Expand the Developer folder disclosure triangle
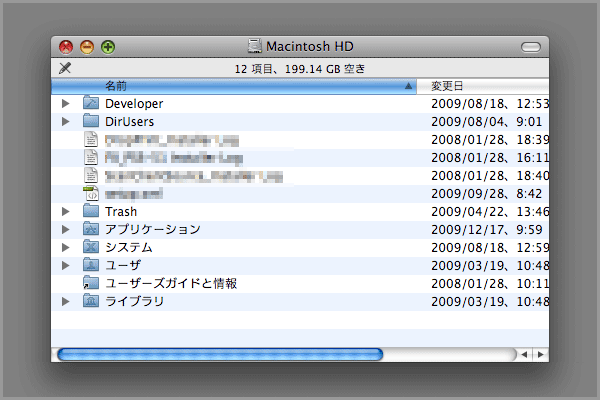Screen dimensions: 600x400 65,103
